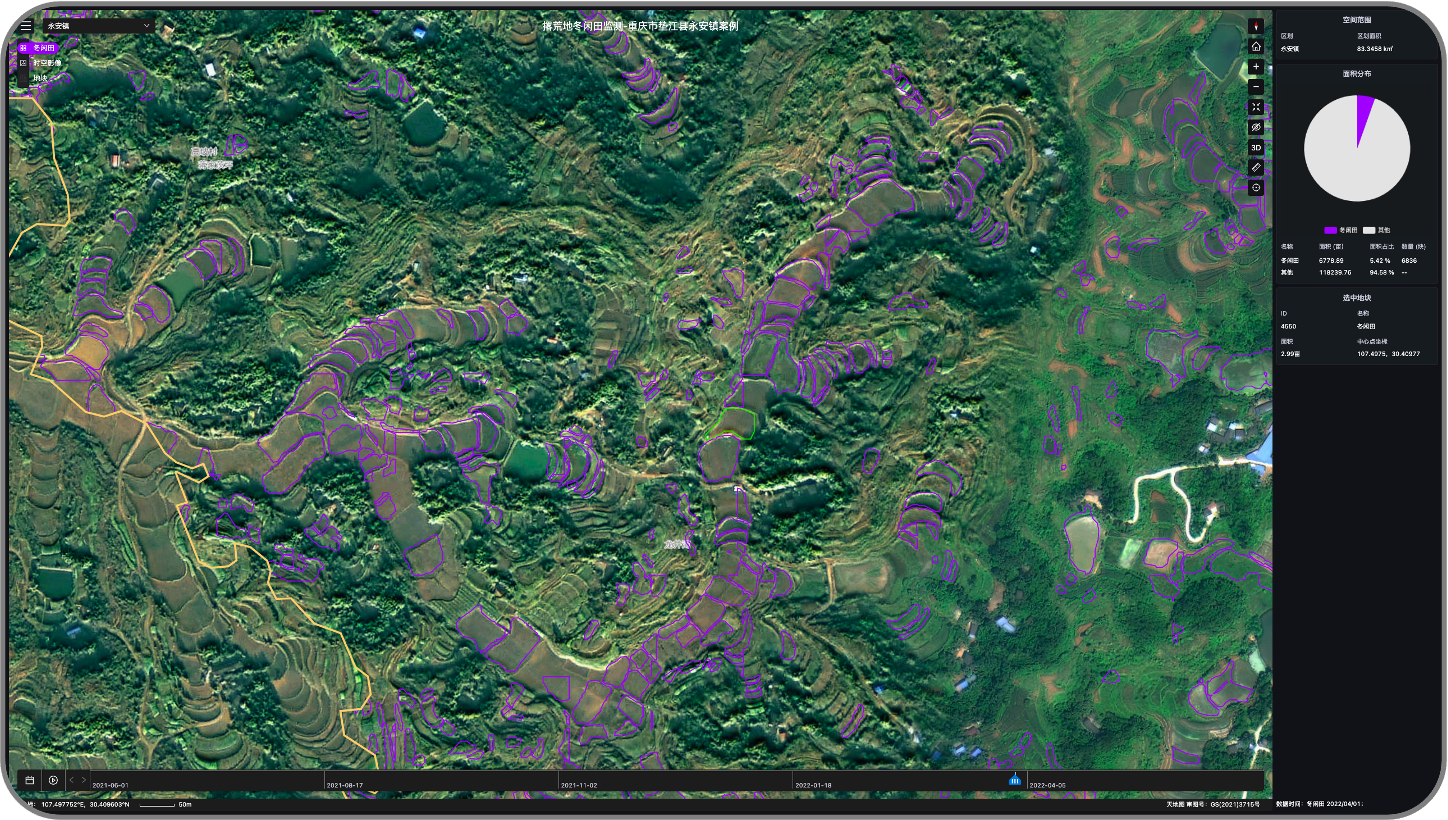This screenshot has height=820, width=1448.
Task: Click the purple 冬闲田 legend swatch
Action: click(x=1330, y=230)
